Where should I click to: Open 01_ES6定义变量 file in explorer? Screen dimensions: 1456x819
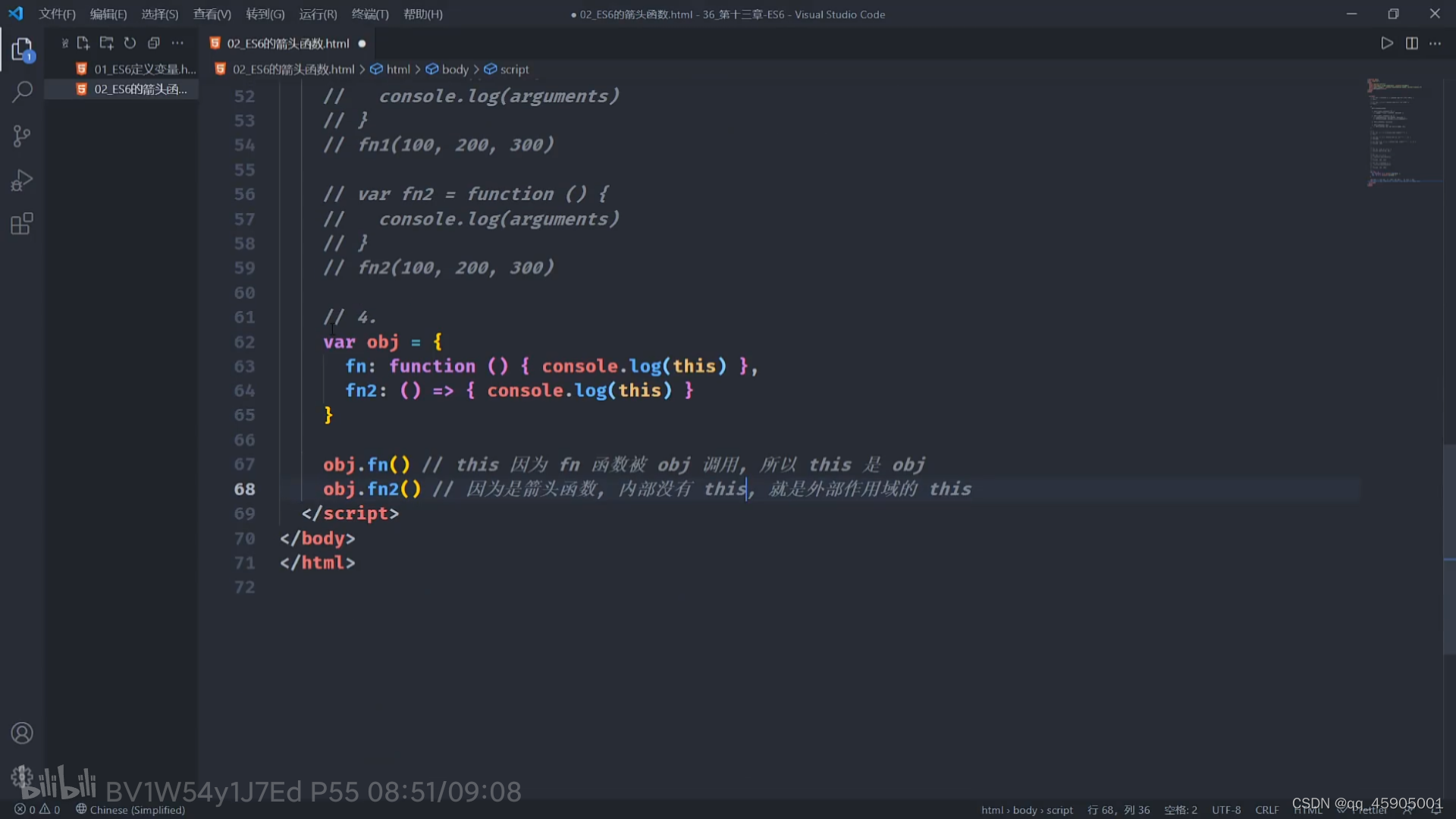tap(144, 69)
